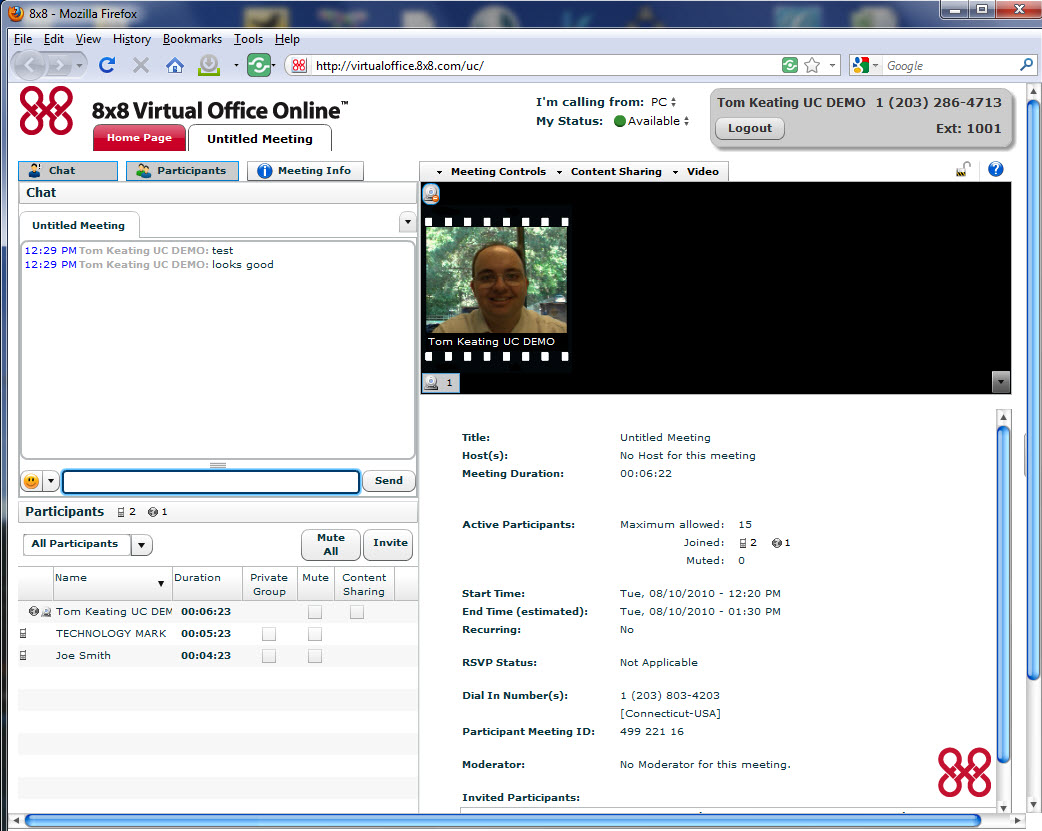Toggle Content Sharing checkbox for Tom Keating
Viewport: 1042px width, 831px height.
(356, 612)
